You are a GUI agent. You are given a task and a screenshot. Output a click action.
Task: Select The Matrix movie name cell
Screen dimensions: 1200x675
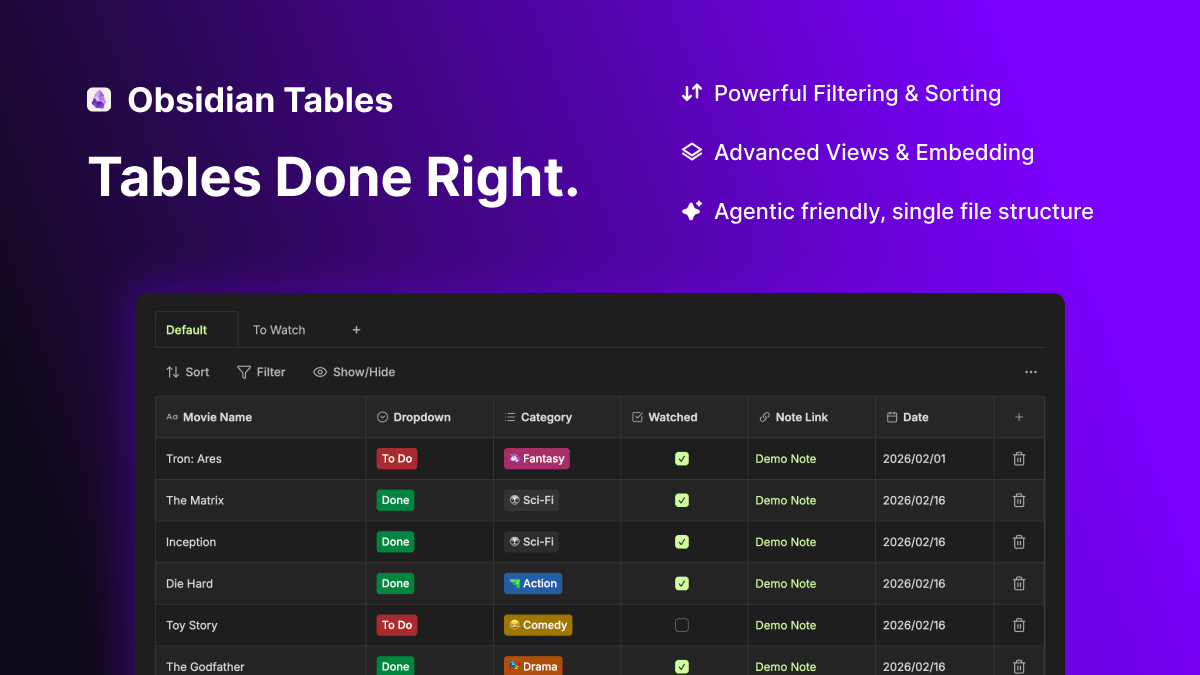261,500
